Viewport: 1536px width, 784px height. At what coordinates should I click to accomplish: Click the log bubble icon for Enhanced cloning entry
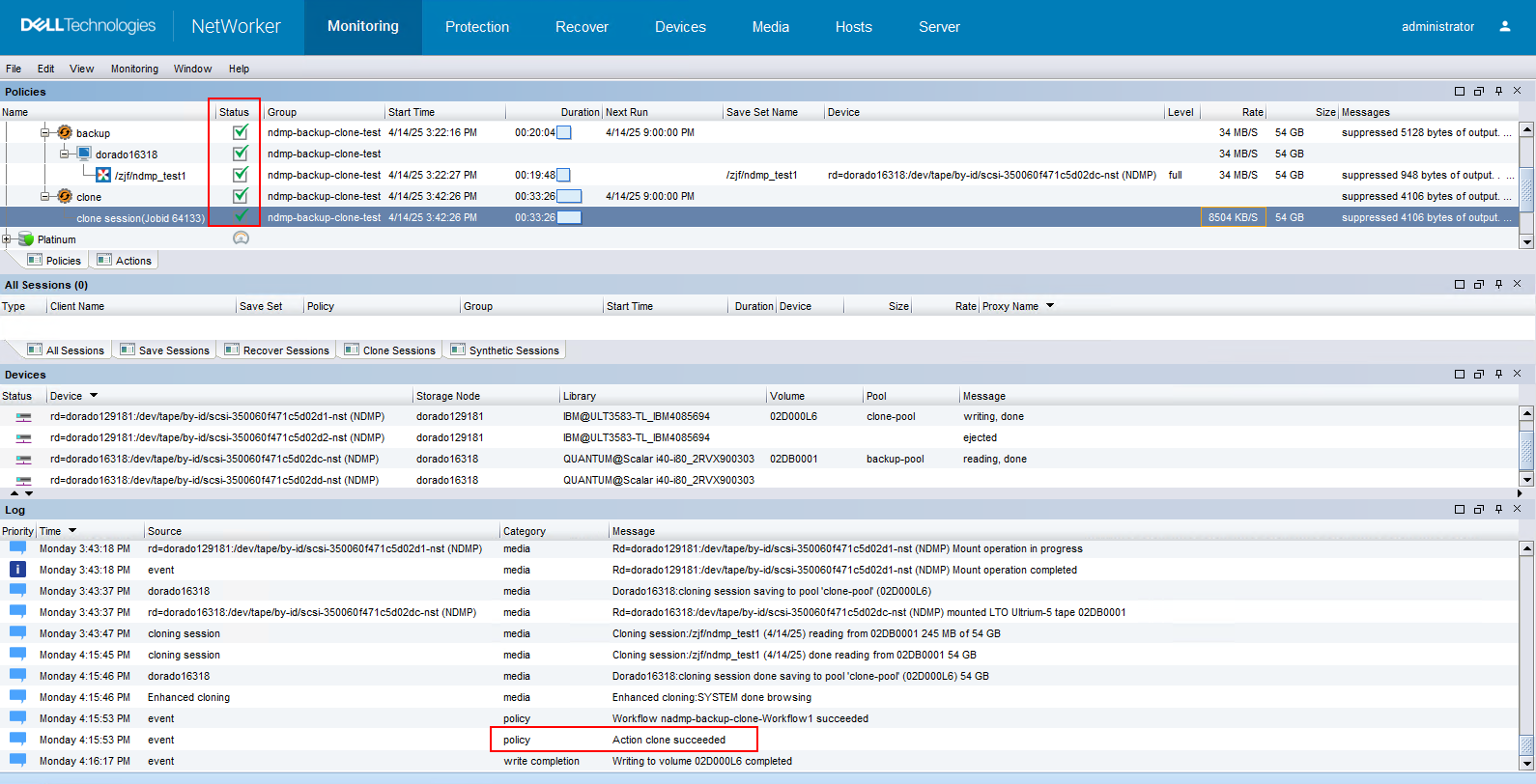17,697
